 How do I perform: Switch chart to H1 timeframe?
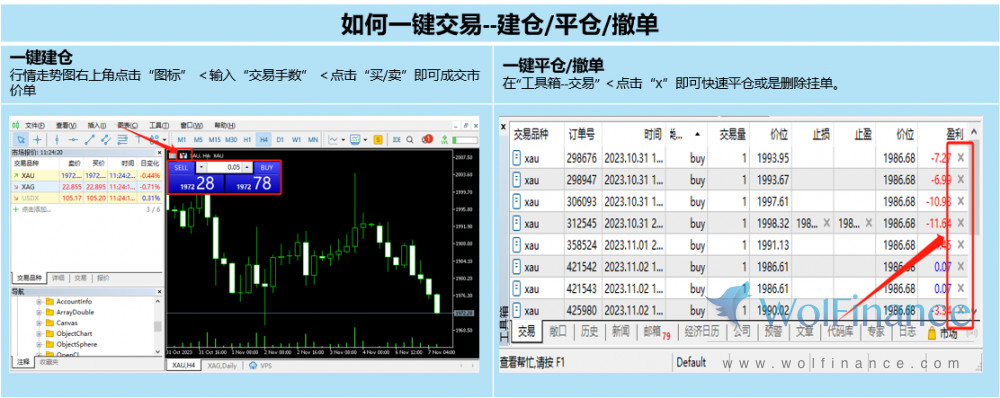[x=247, y=140]
